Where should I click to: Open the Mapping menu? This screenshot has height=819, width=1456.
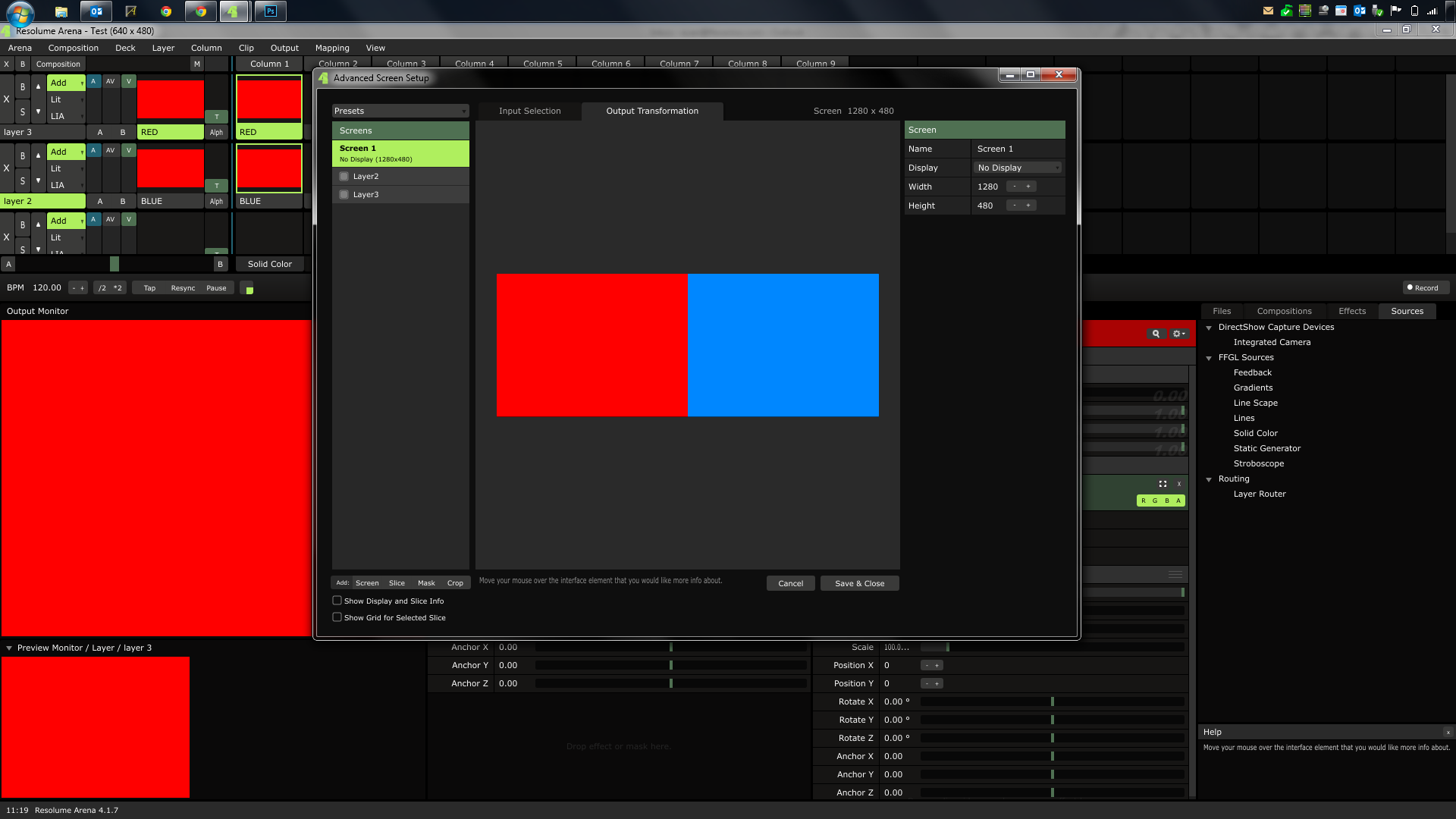[332, 48]
